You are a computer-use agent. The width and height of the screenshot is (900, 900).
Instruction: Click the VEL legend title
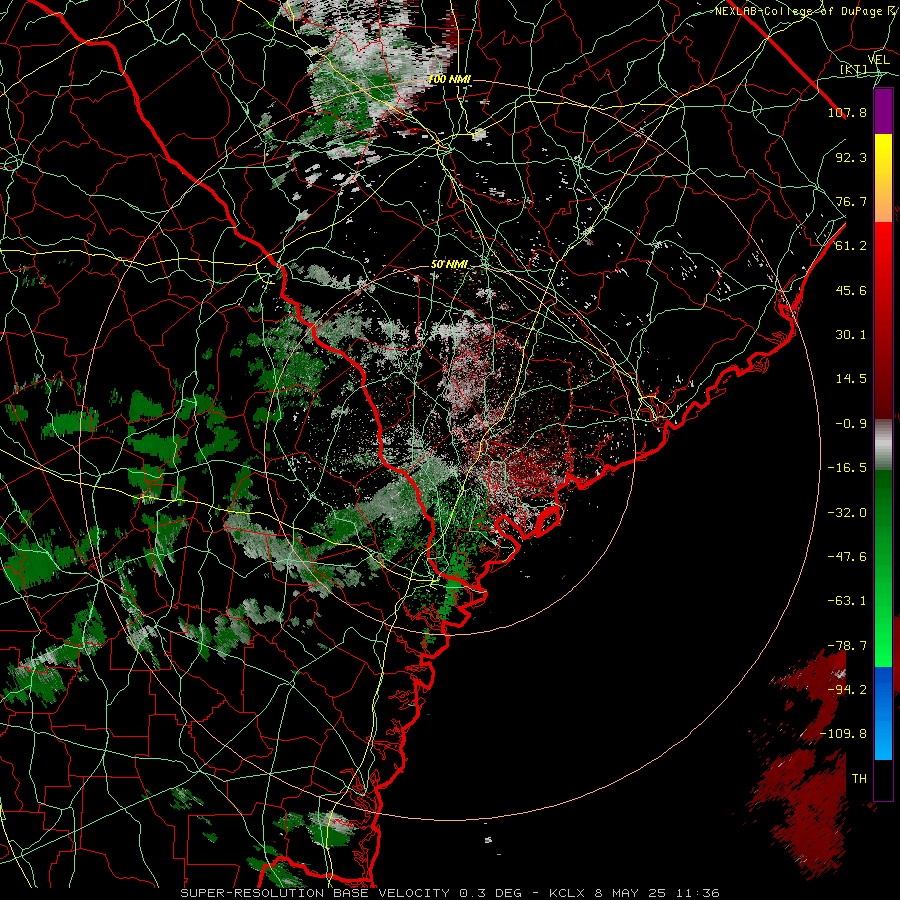click(x=878, y=60)
